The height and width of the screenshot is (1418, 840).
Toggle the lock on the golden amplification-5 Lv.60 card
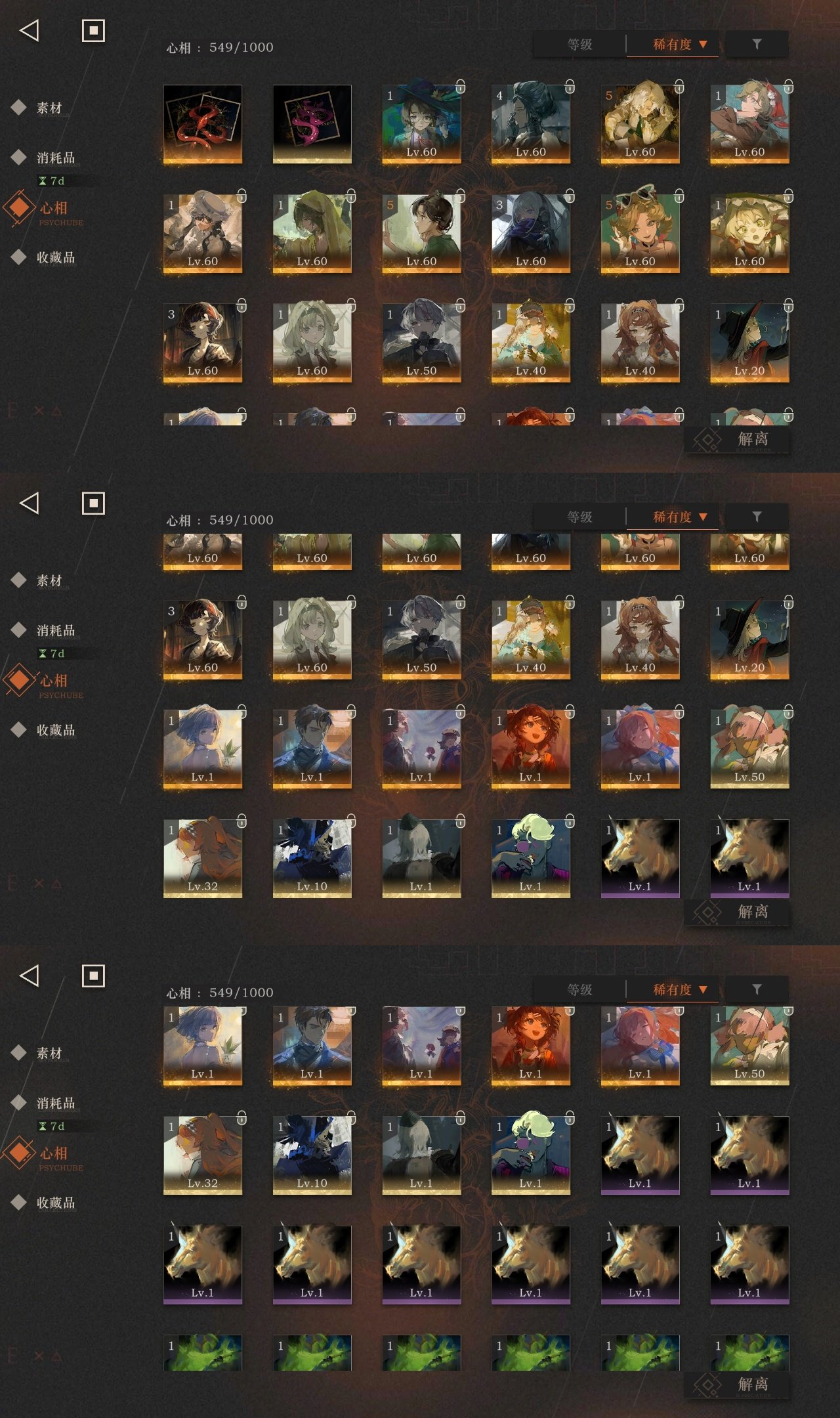tap(679, 86)
